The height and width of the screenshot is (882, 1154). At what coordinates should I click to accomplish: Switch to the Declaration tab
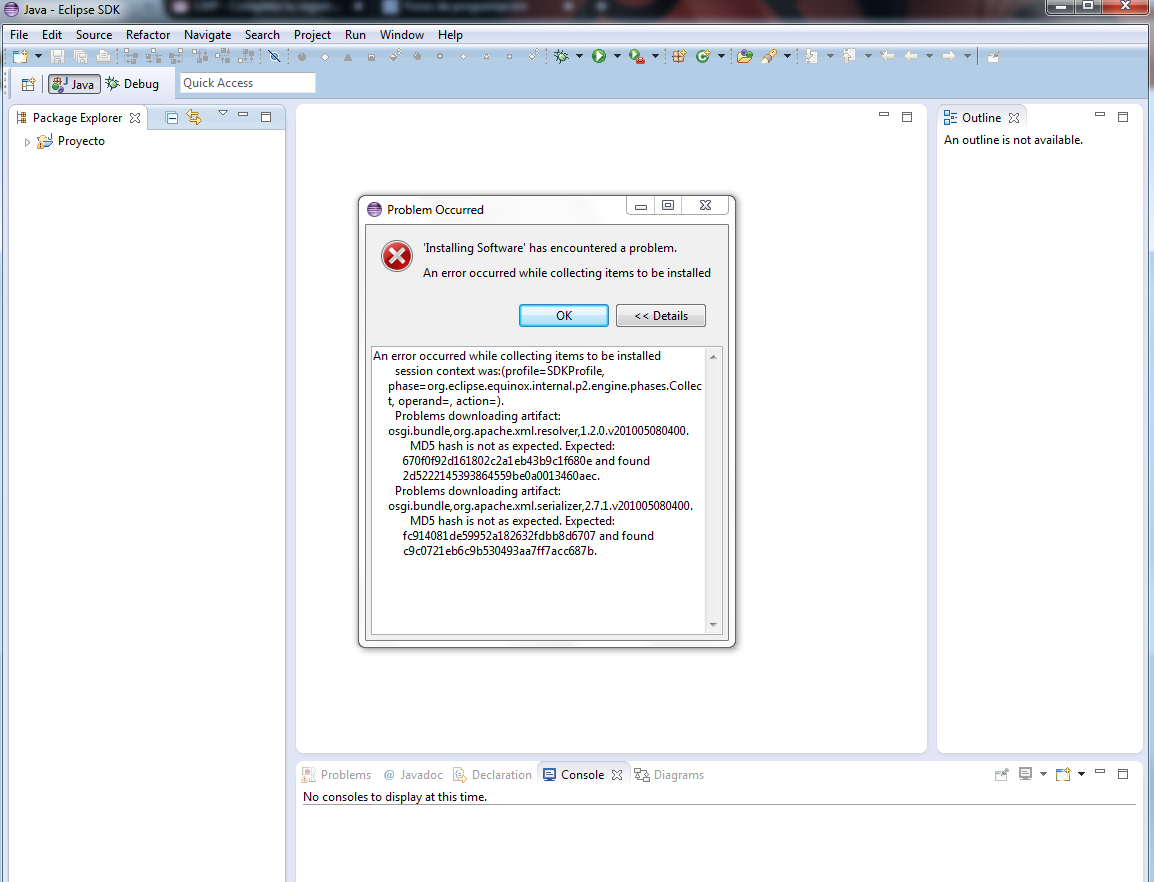pyautogui.click(x=492, y=775)
